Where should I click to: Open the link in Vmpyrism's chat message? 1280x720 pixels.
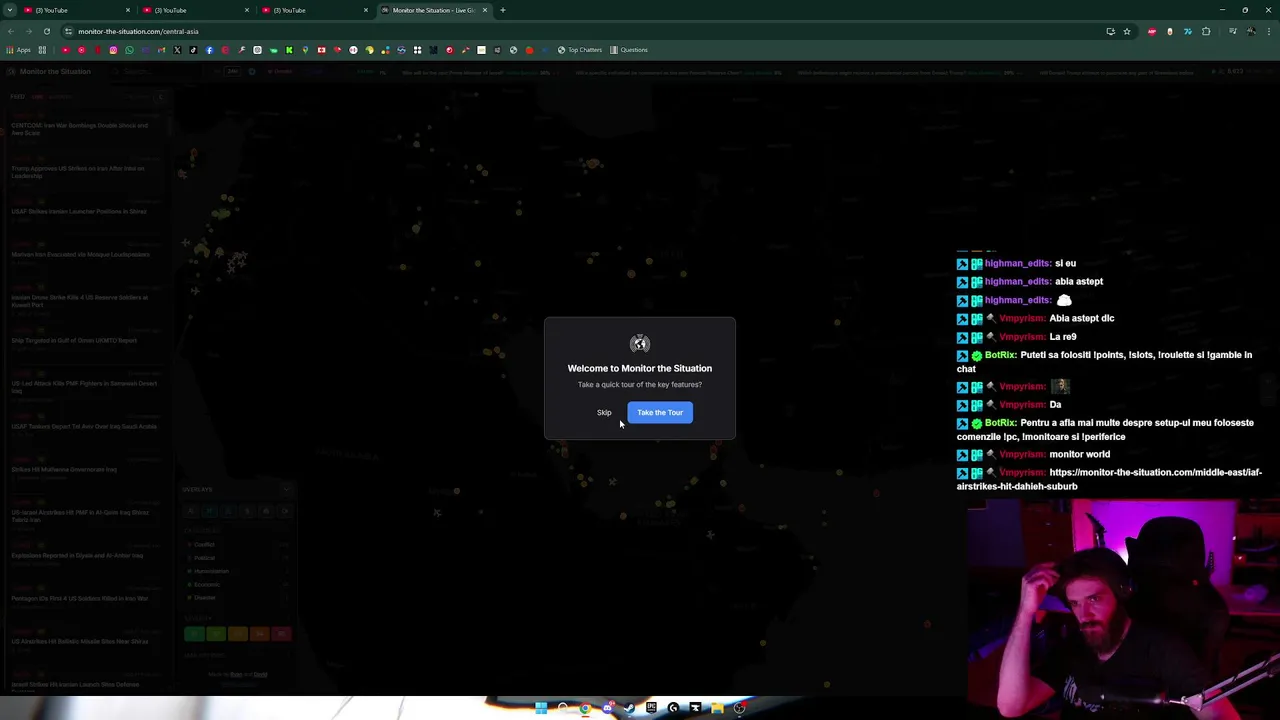tap(1109, 479)
